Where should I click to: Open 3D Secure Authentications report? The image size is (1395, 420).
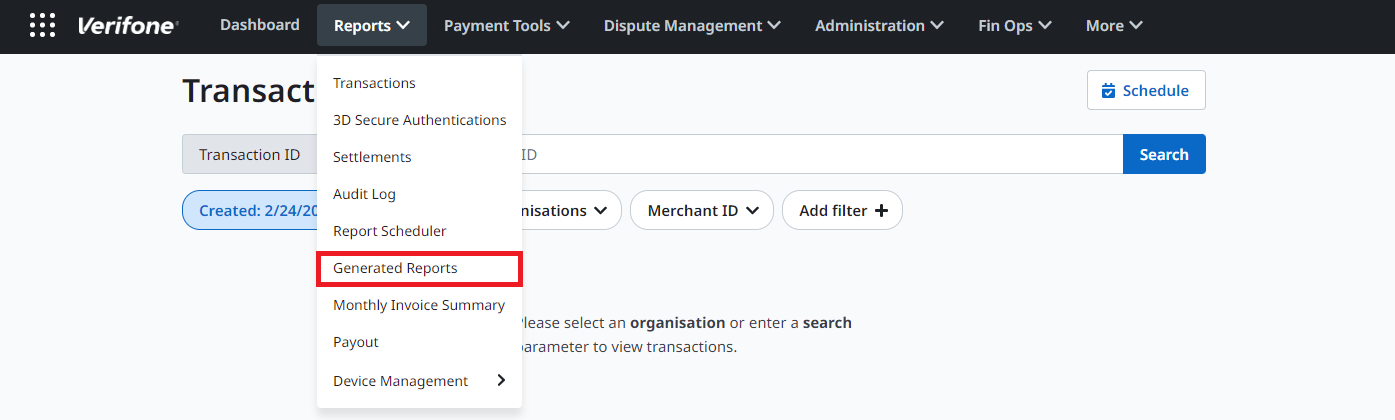click(x=419, y=120)
